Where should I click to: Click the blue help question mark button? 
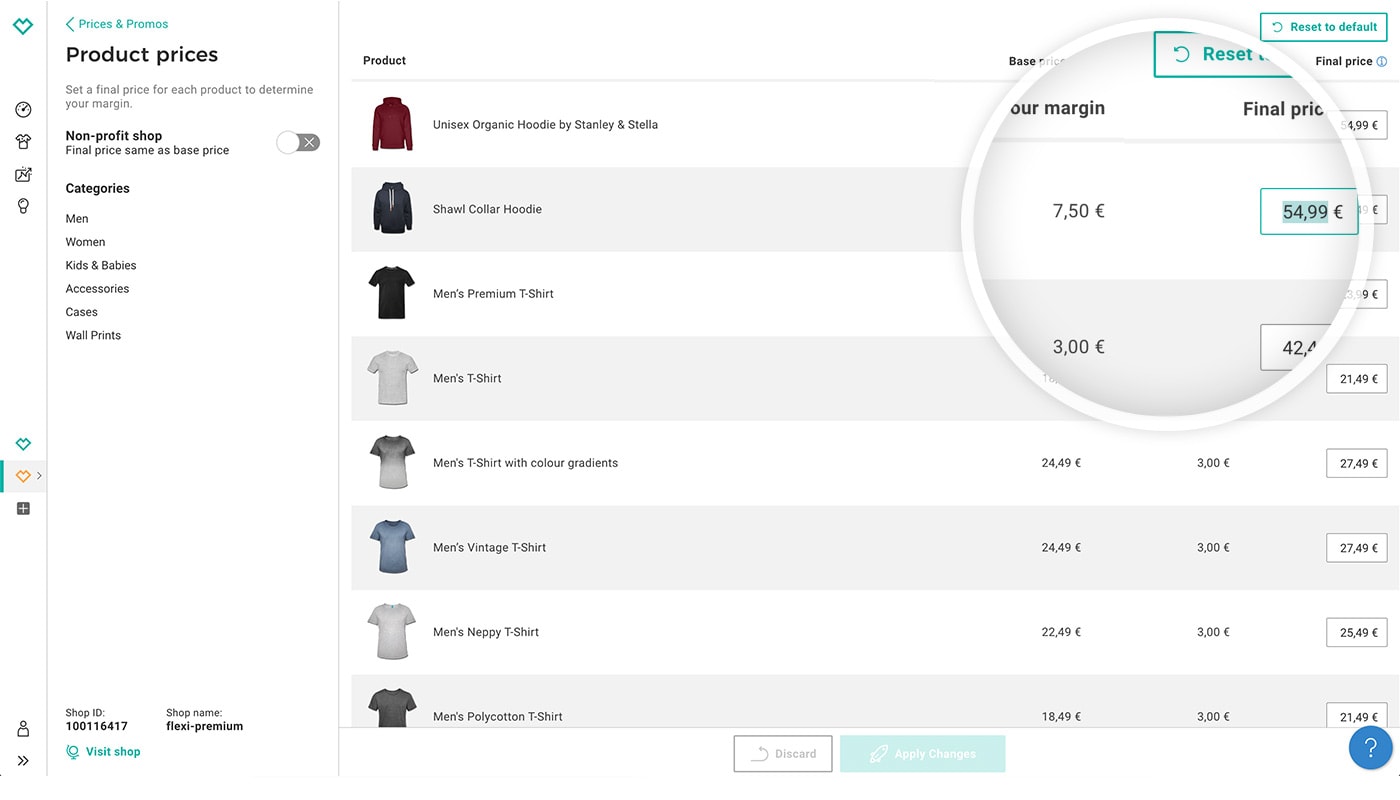[x=1370, y=747]
